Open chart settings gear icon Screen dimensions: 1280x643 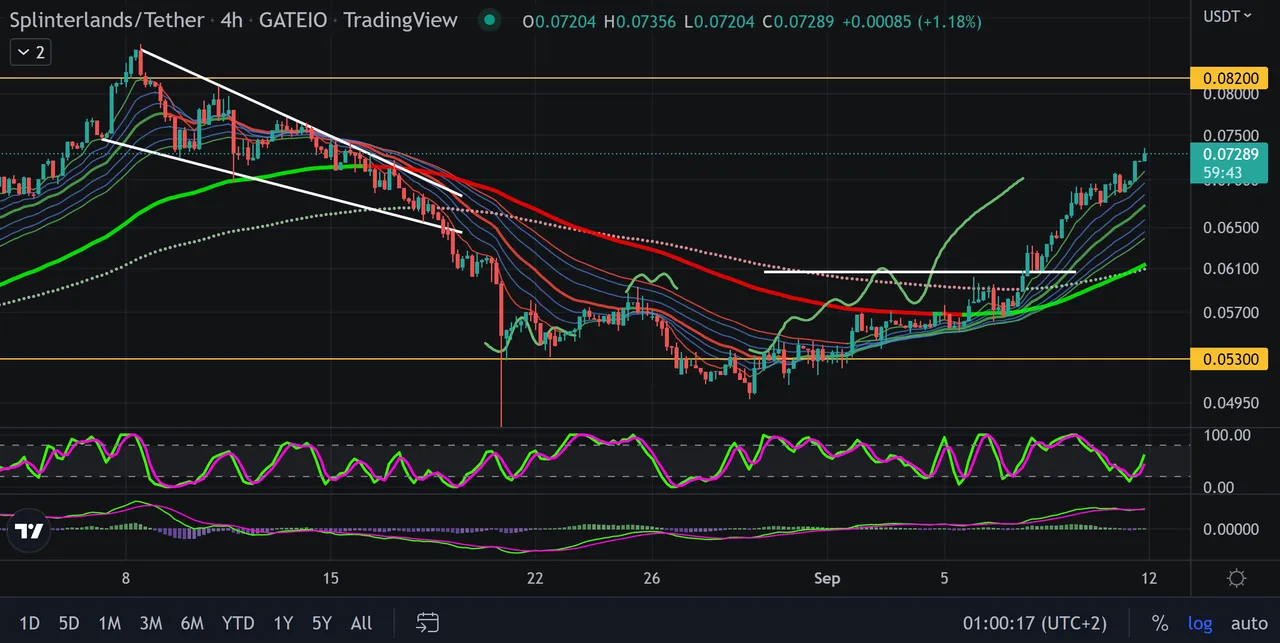click(1236, 579)
